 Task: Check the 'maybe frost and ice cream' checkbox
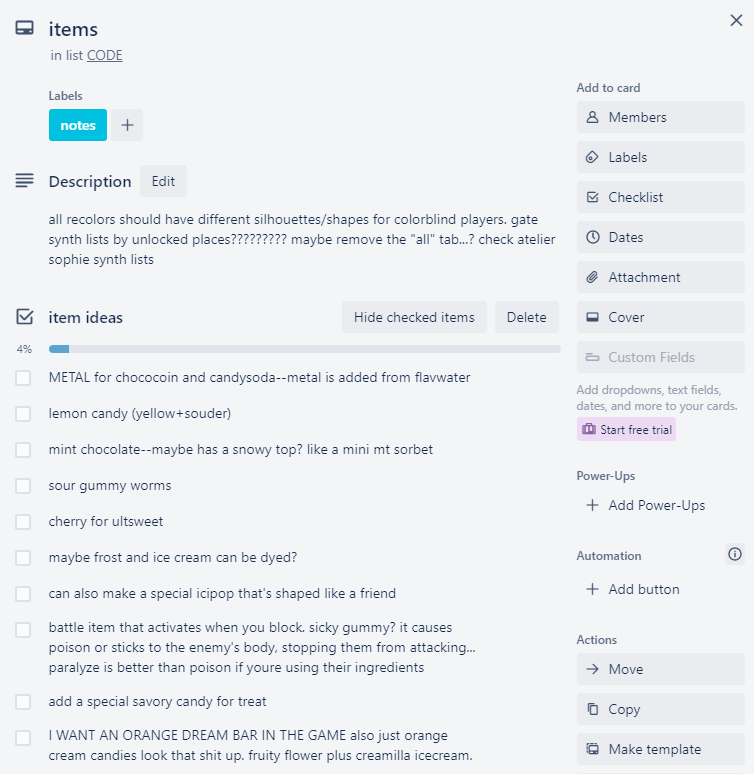coord(23,558)
